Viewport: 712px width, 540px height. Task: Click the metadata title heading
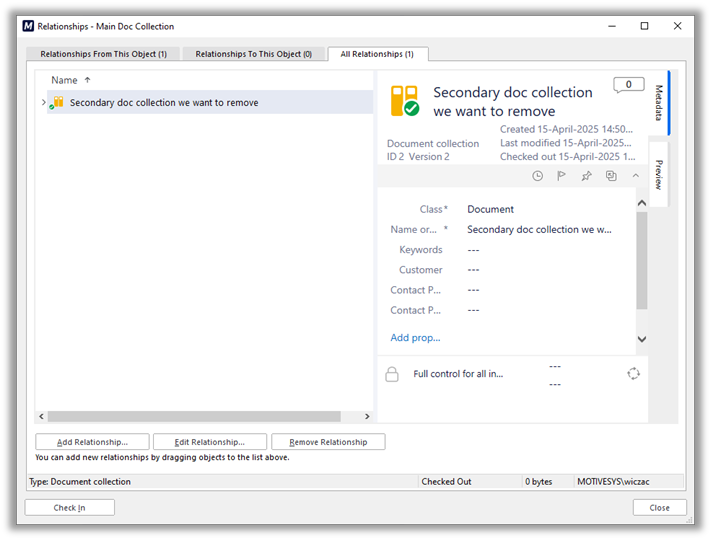coord(513,102)
